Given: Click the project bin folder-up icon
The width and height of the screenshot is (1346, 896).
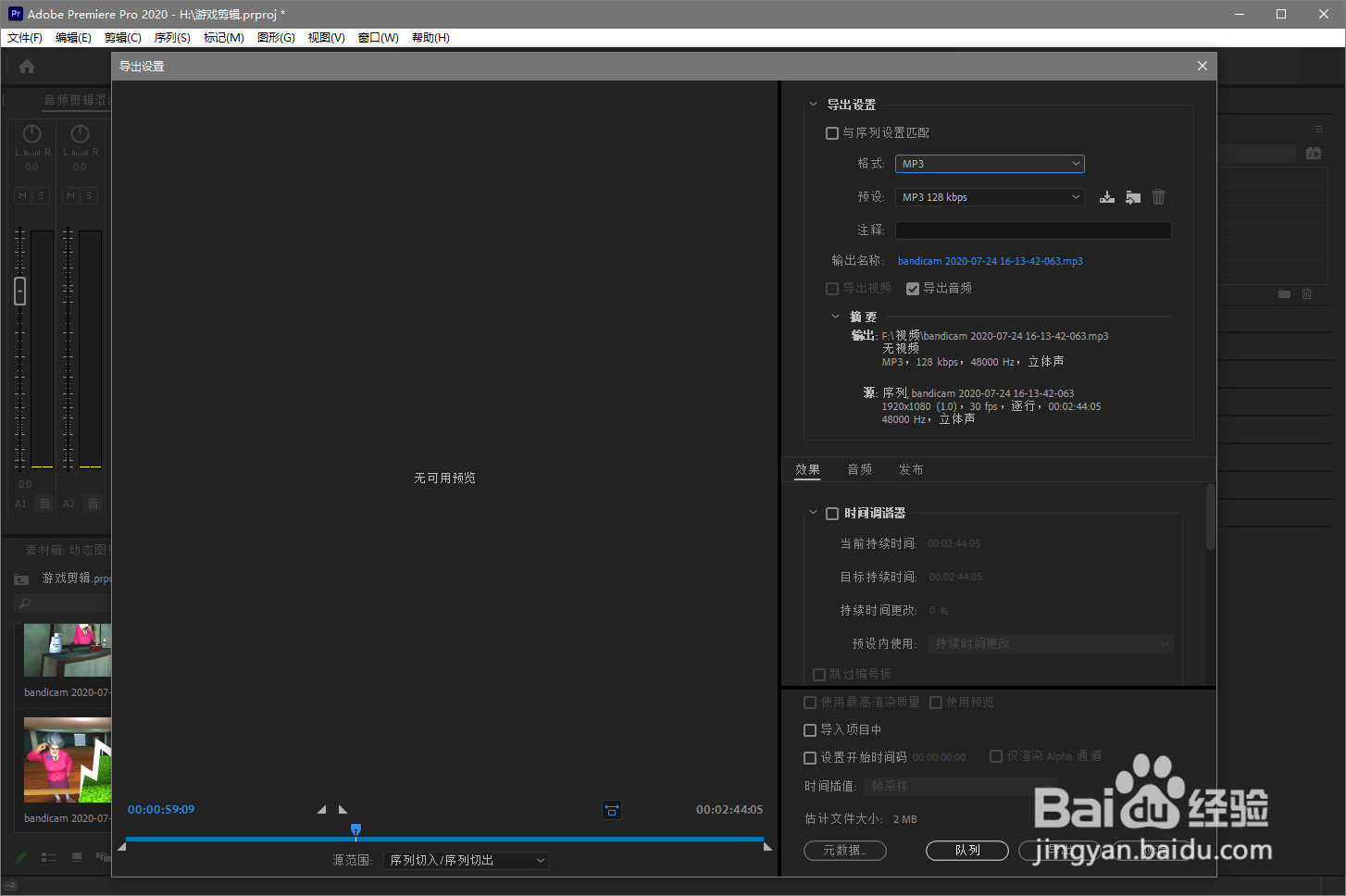Looking at the screenshot, I should (x=21, y=579).
